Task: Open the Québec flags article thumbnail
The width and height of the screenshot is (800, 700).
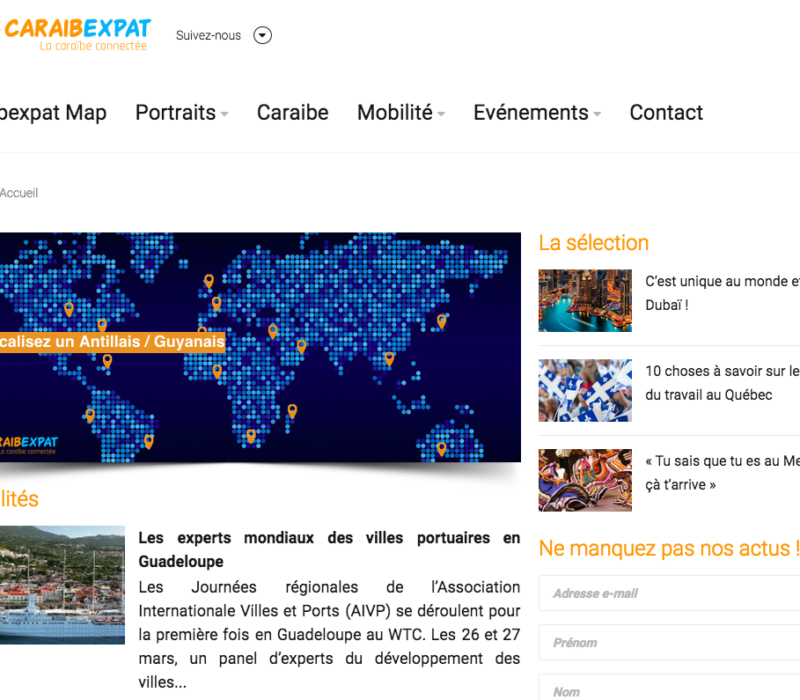Action: coord(585,390)
